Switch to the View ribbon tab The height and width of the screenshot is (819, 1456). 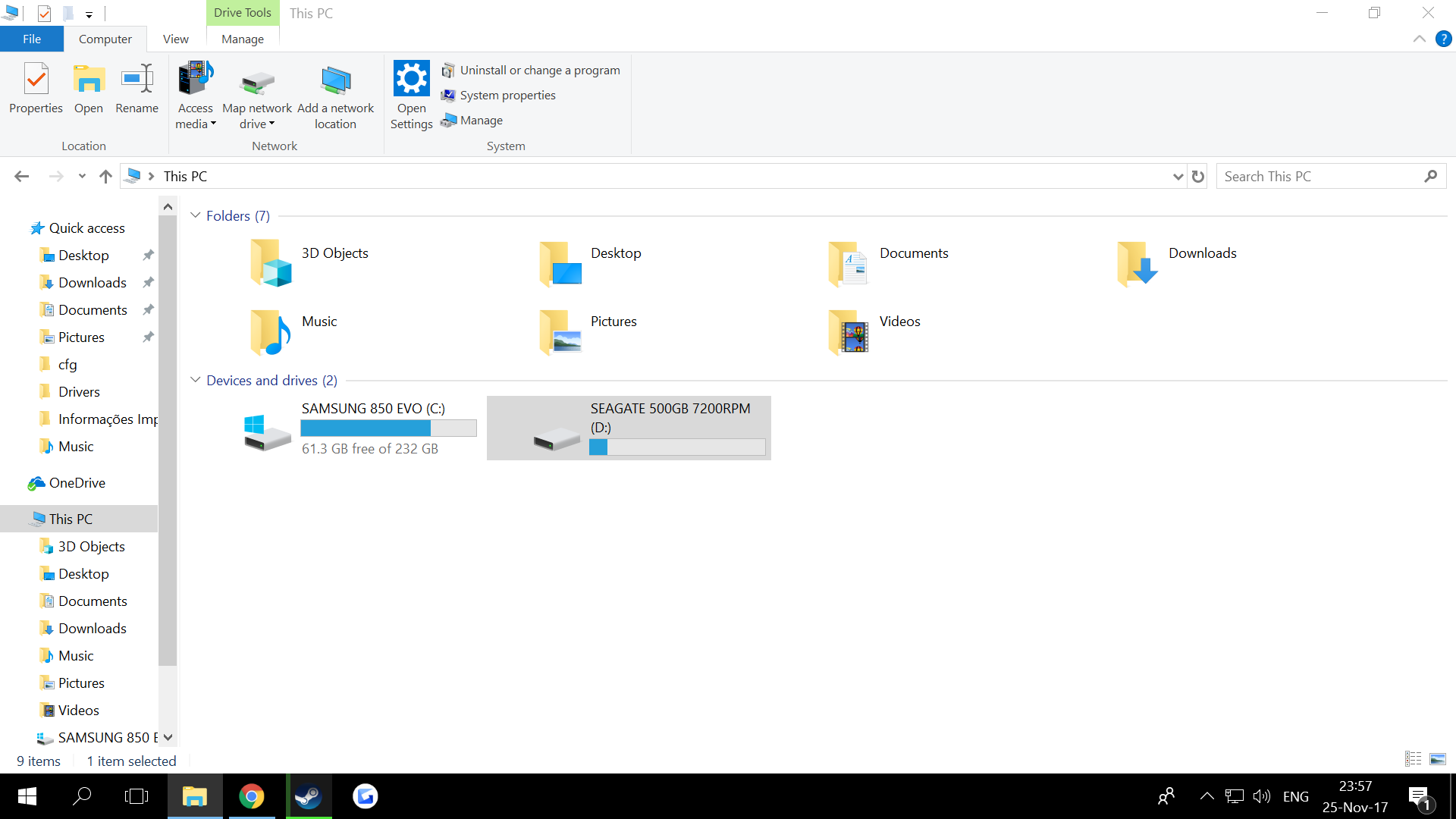pos(175,39)
